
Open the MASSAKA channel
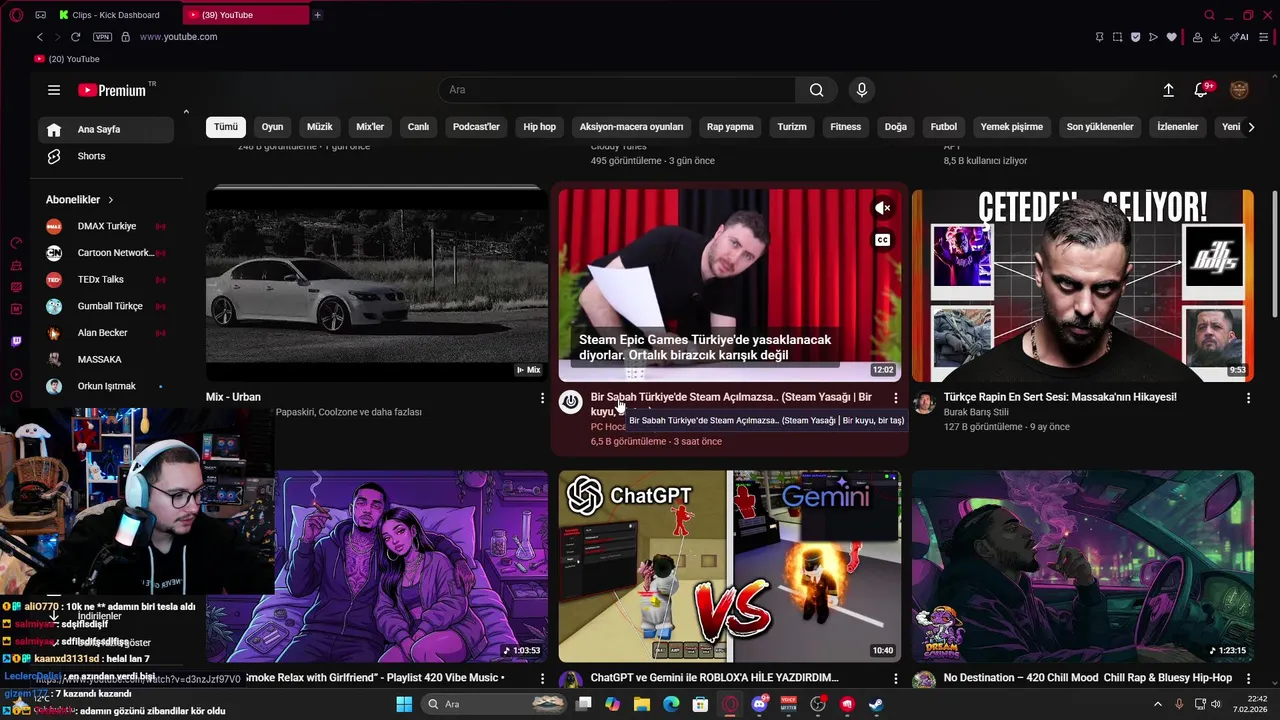click(106, 359)
